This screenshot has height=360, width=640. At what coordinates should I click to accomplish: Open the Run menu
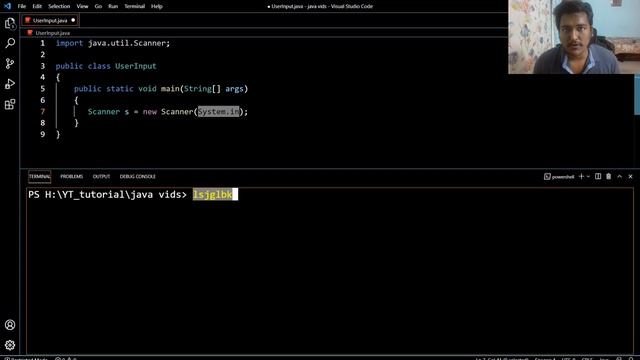[x=113, y=6]
